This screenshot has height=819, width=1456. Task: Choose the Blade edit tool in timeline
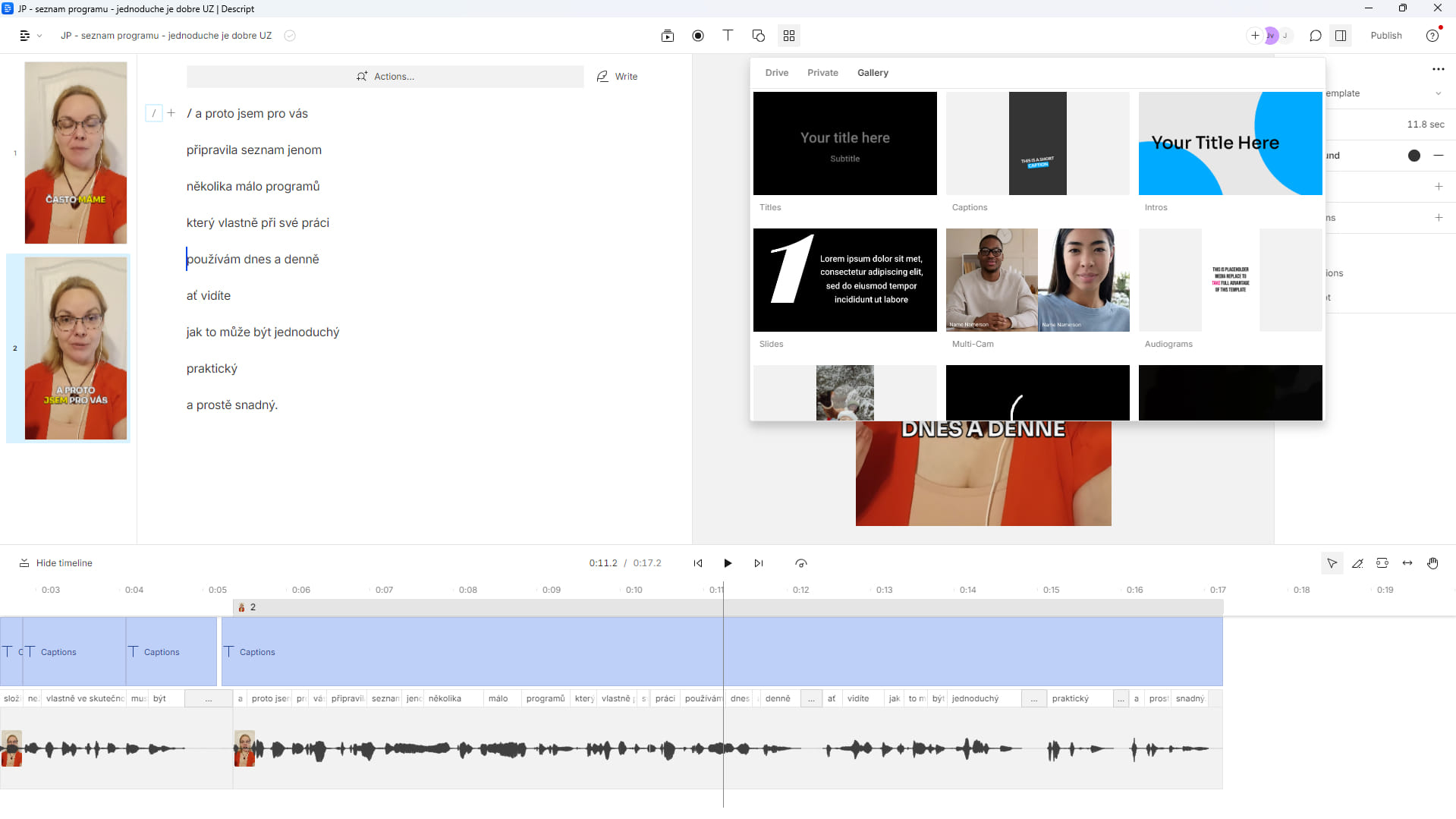click(1357, 563)
